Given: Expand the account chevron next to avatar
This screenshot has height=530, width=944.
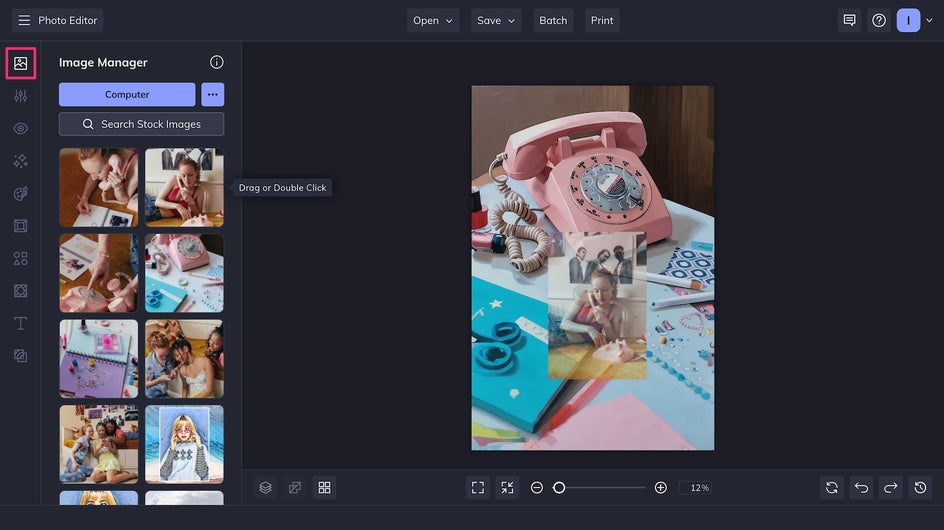Looking at the screenshot, I should 929,20.
